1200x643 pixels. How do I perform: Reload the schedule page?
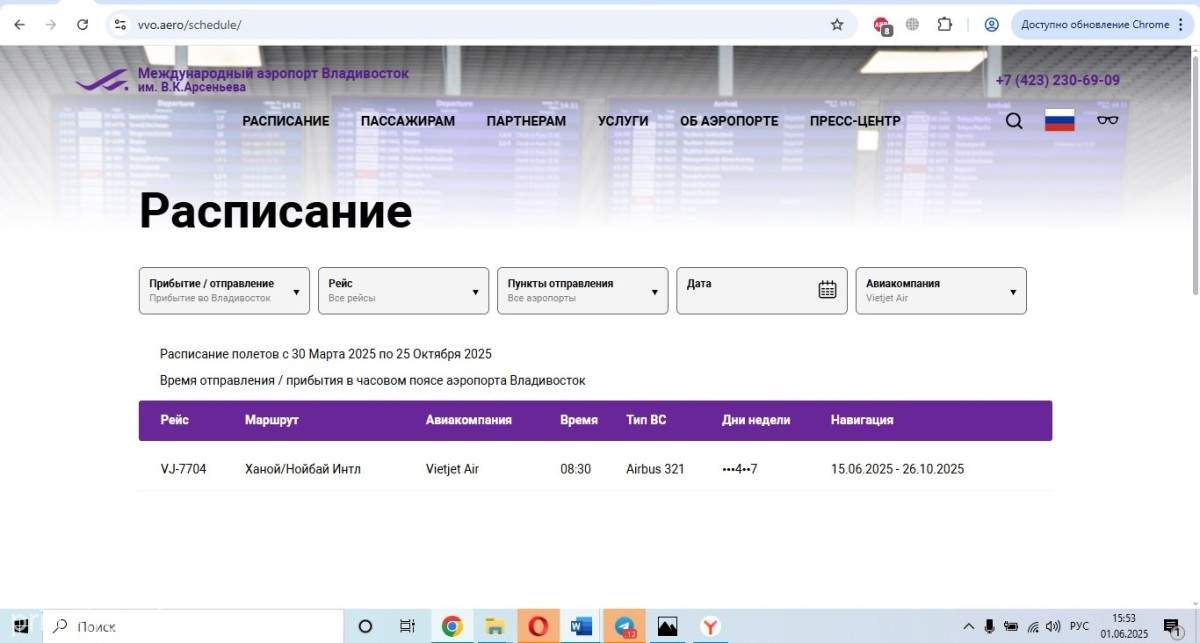coord(83,25)
